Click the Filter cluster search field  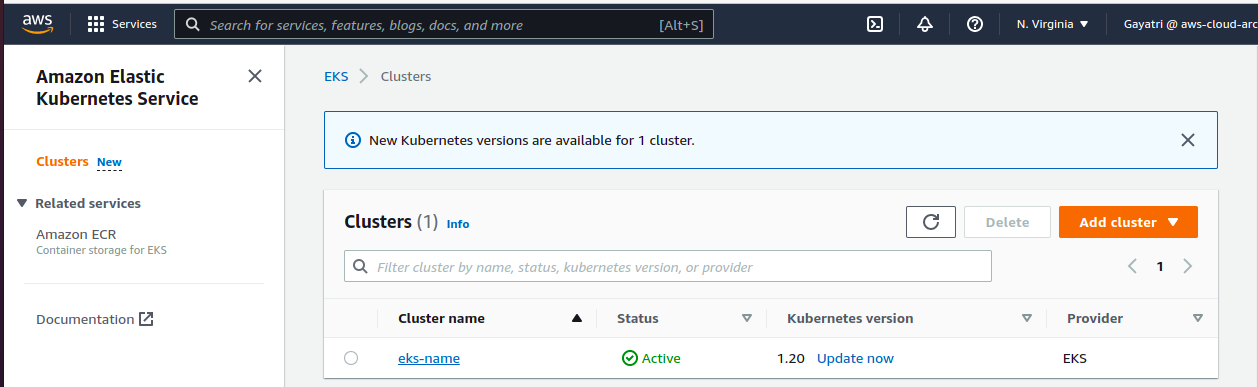(668, 267)
